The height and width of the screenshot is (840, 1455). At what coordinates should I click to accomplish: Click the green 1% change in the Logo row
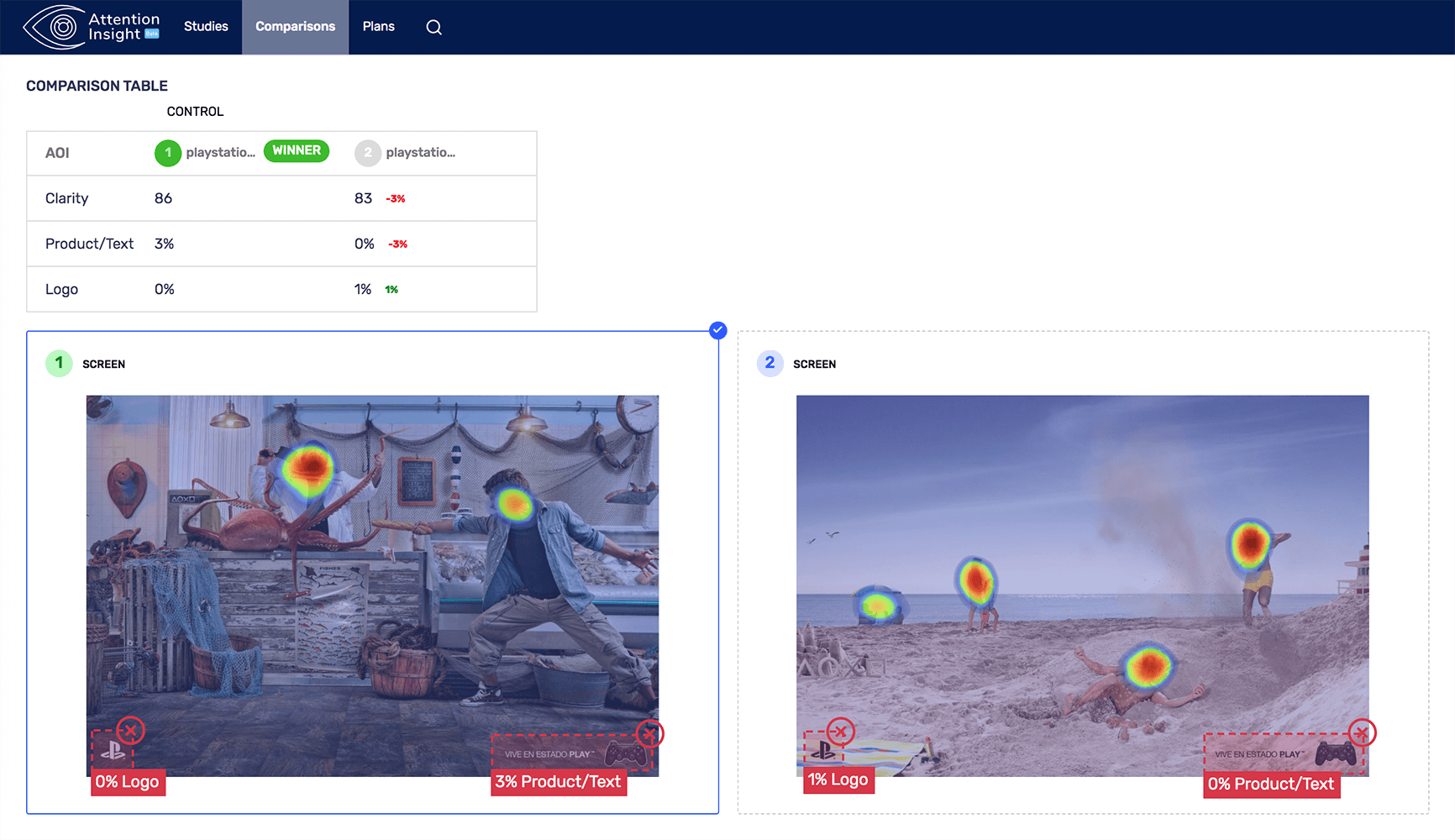[391, 290]
